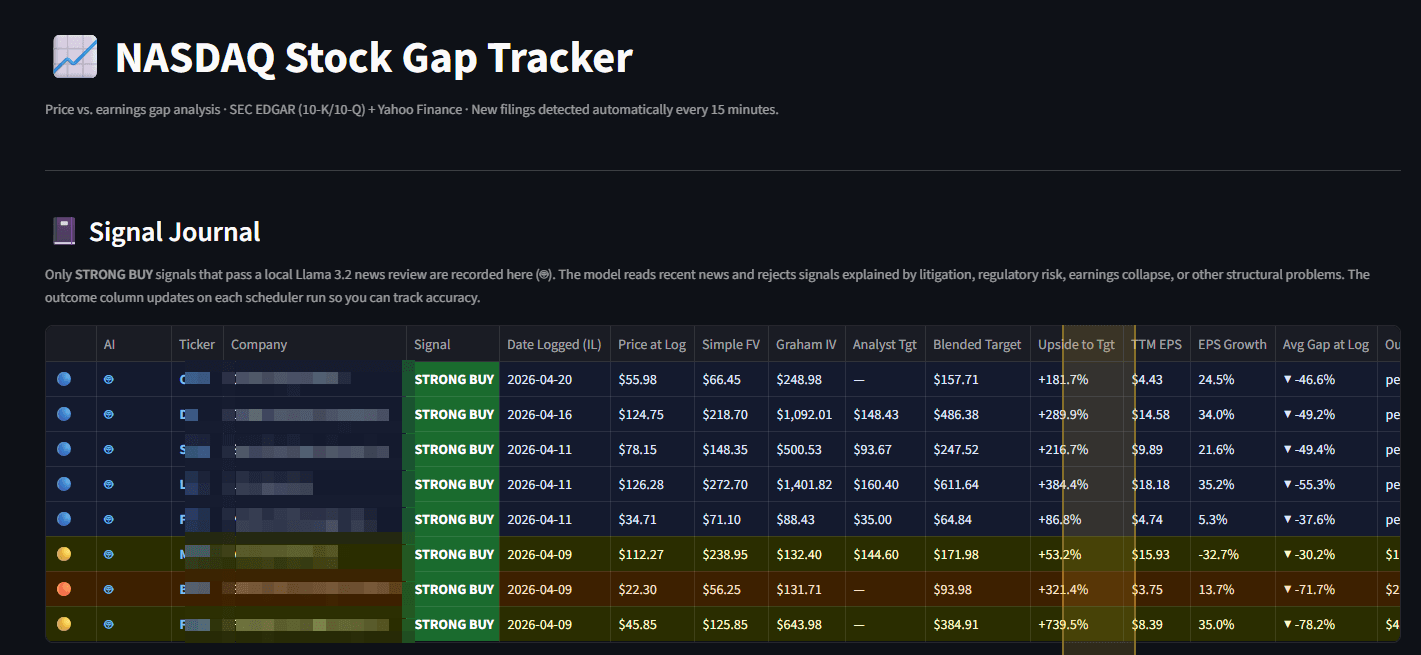The height and width of the screenshot is (655, 1421).
Task: Select the $148.43 Analyst Tgt cell
Action: click(x=885, y=414)
